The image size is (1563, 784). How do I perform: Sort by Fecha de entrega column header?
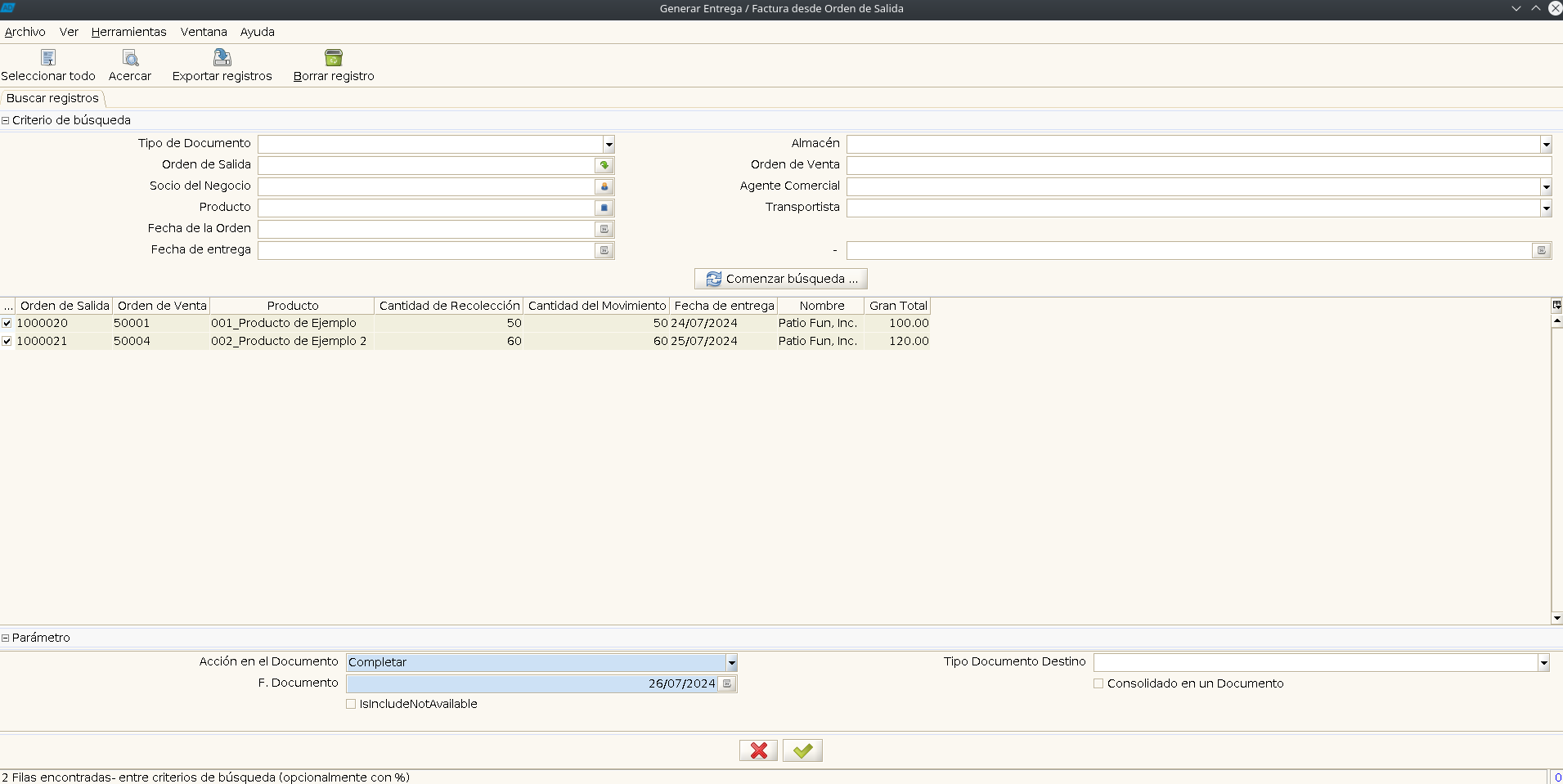[x=724, y=306]
